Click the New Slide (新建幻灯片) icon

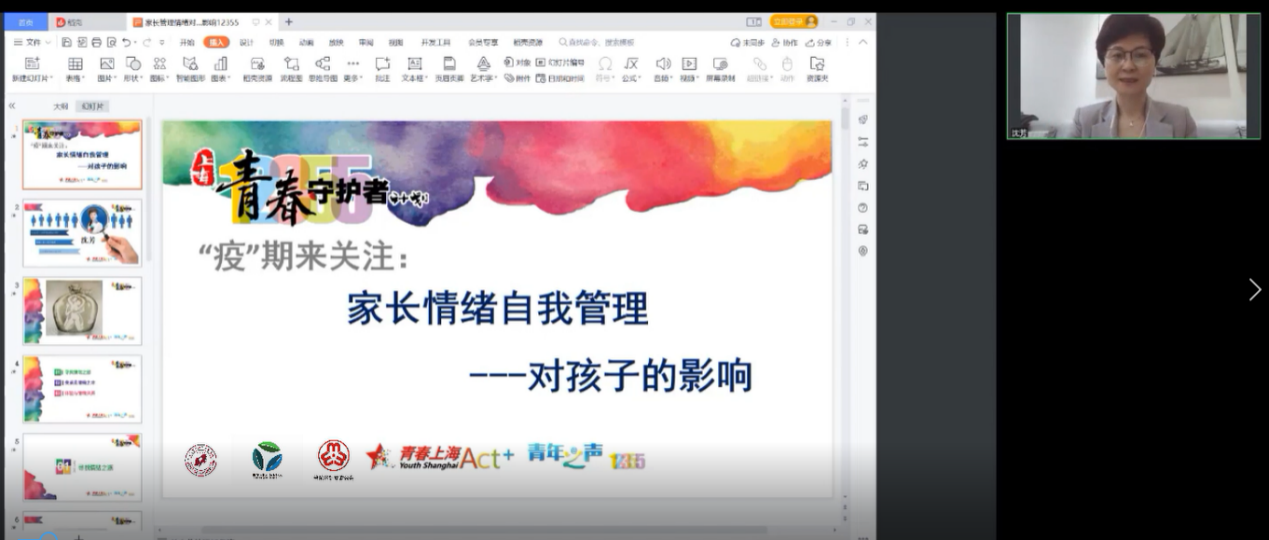click(x=32, y=64)
